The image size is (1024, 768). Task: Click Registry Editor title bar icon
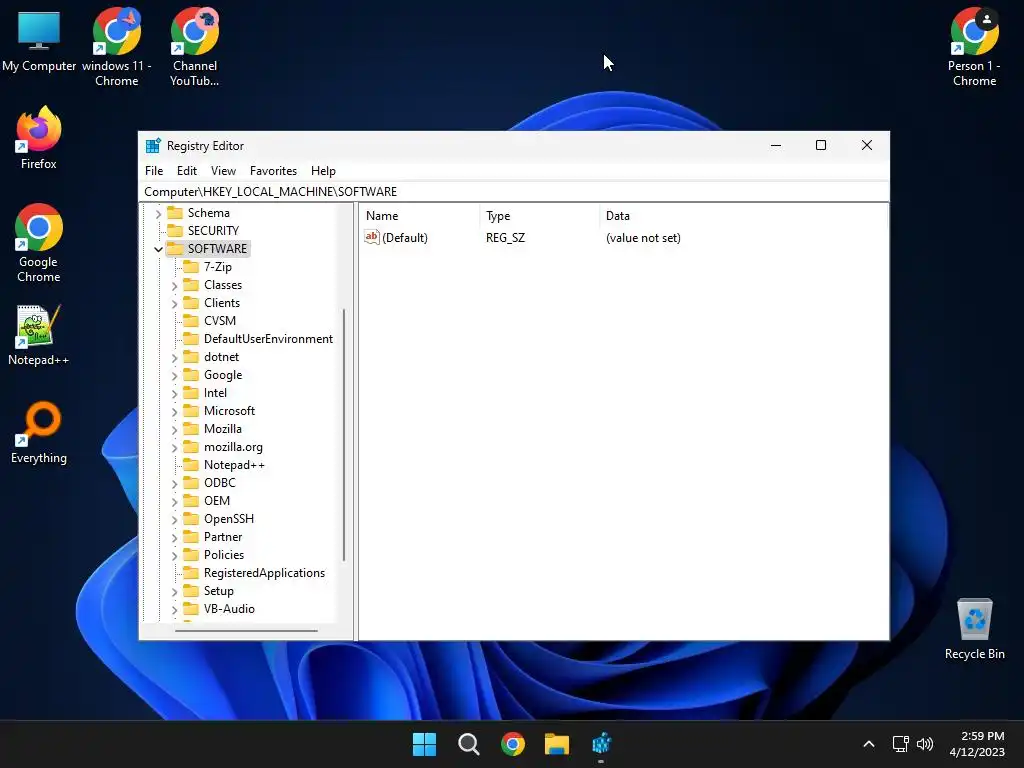pyautogui.click(x=153, y=146)
